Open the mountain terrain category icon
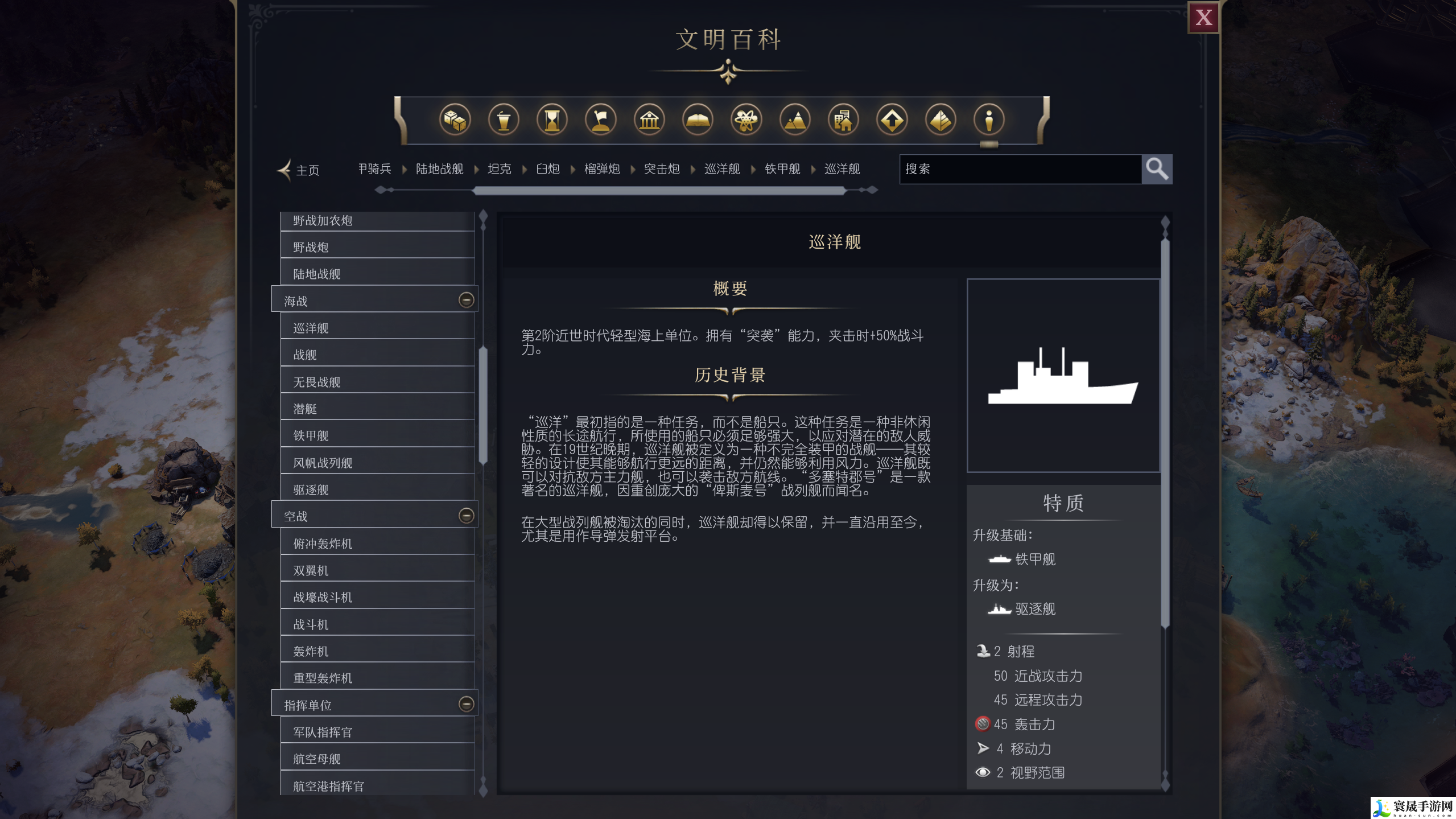 [795, 120]
